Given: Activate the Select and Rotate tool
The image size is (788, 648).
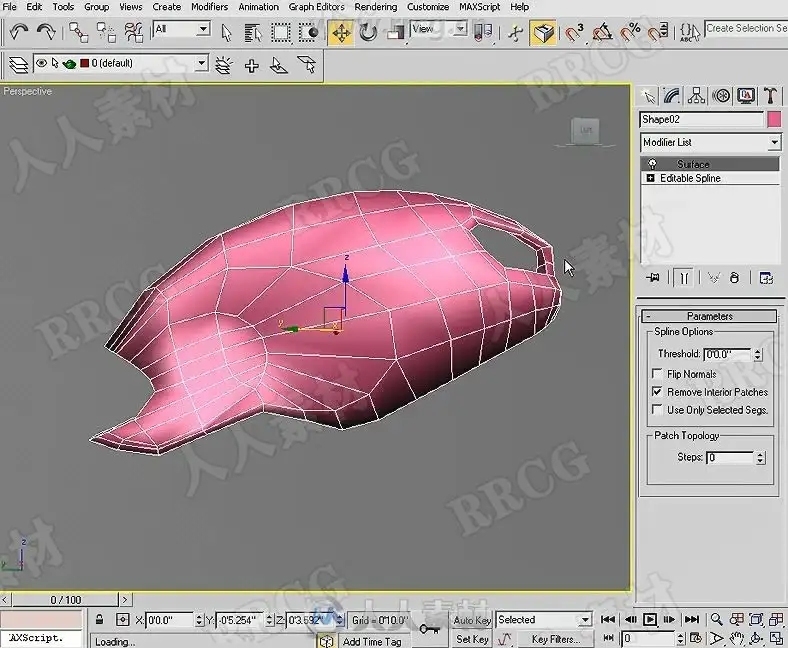Looking at the screenshot, I should pyautogui.click(x=368, y=33).
